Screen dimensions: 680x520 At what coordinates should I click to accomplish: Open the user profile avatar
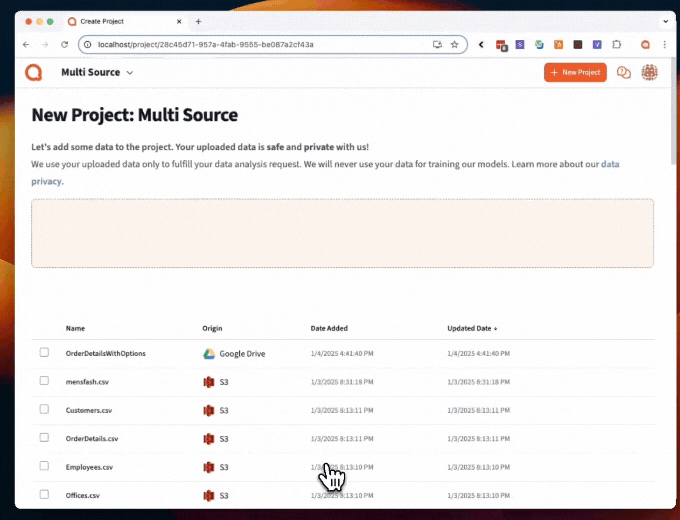650,72
